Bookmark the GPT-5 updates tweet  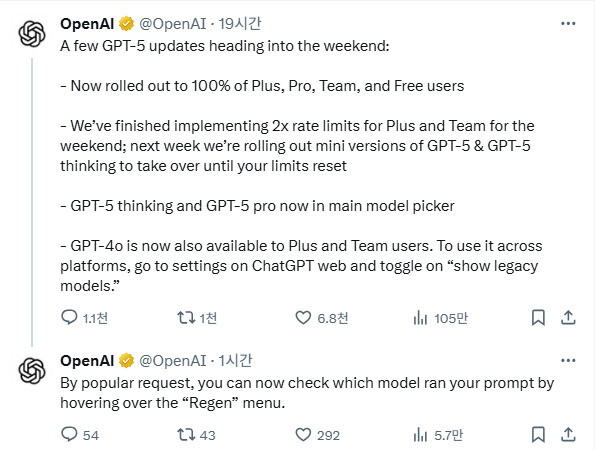coord(538,318)
